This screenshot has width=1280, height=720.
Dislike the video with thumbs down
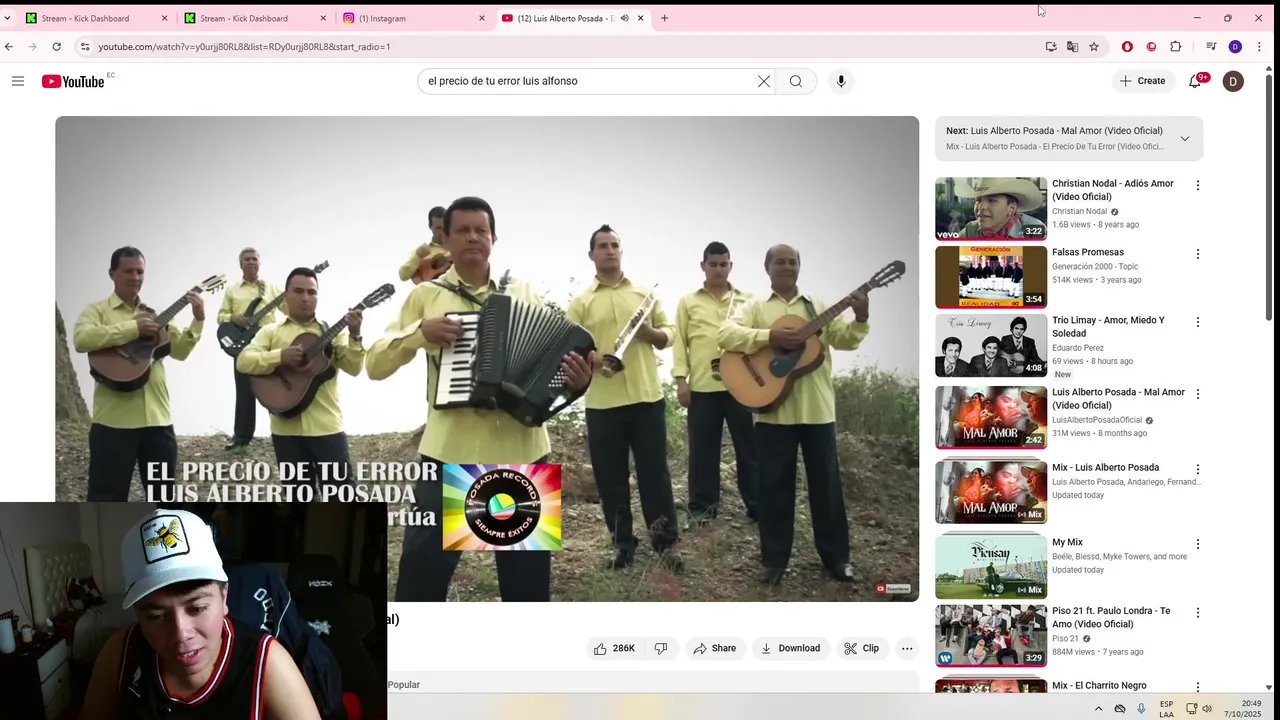coord(661,648)
